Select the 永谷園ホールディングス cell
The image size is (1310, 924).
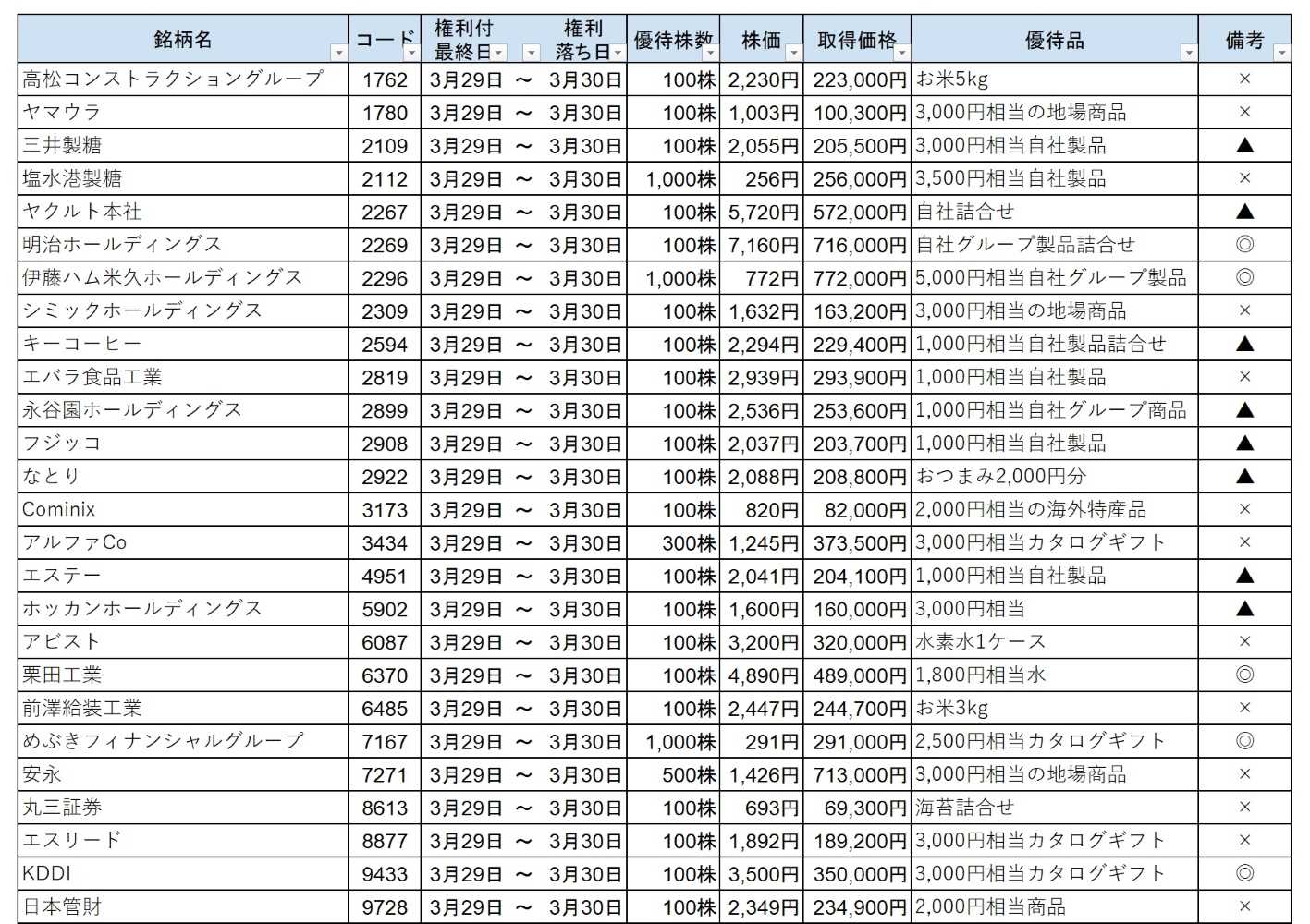(183, 410)
